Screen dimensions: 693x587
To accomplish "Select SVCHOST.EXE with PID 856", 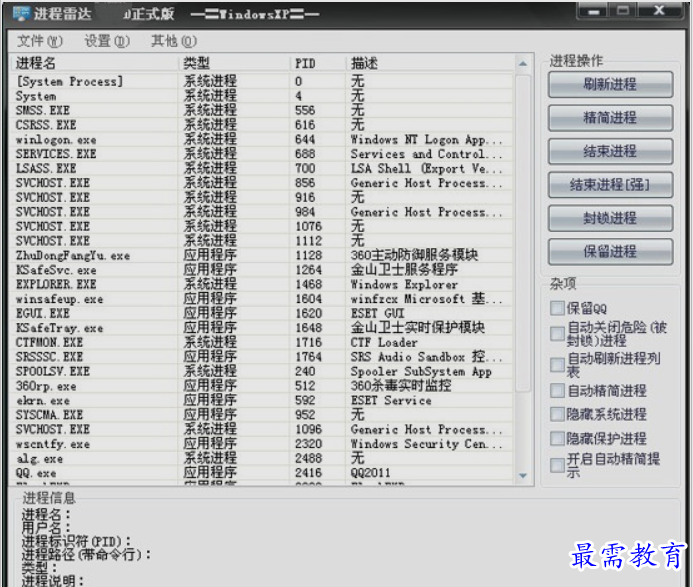I will (262, 183).
